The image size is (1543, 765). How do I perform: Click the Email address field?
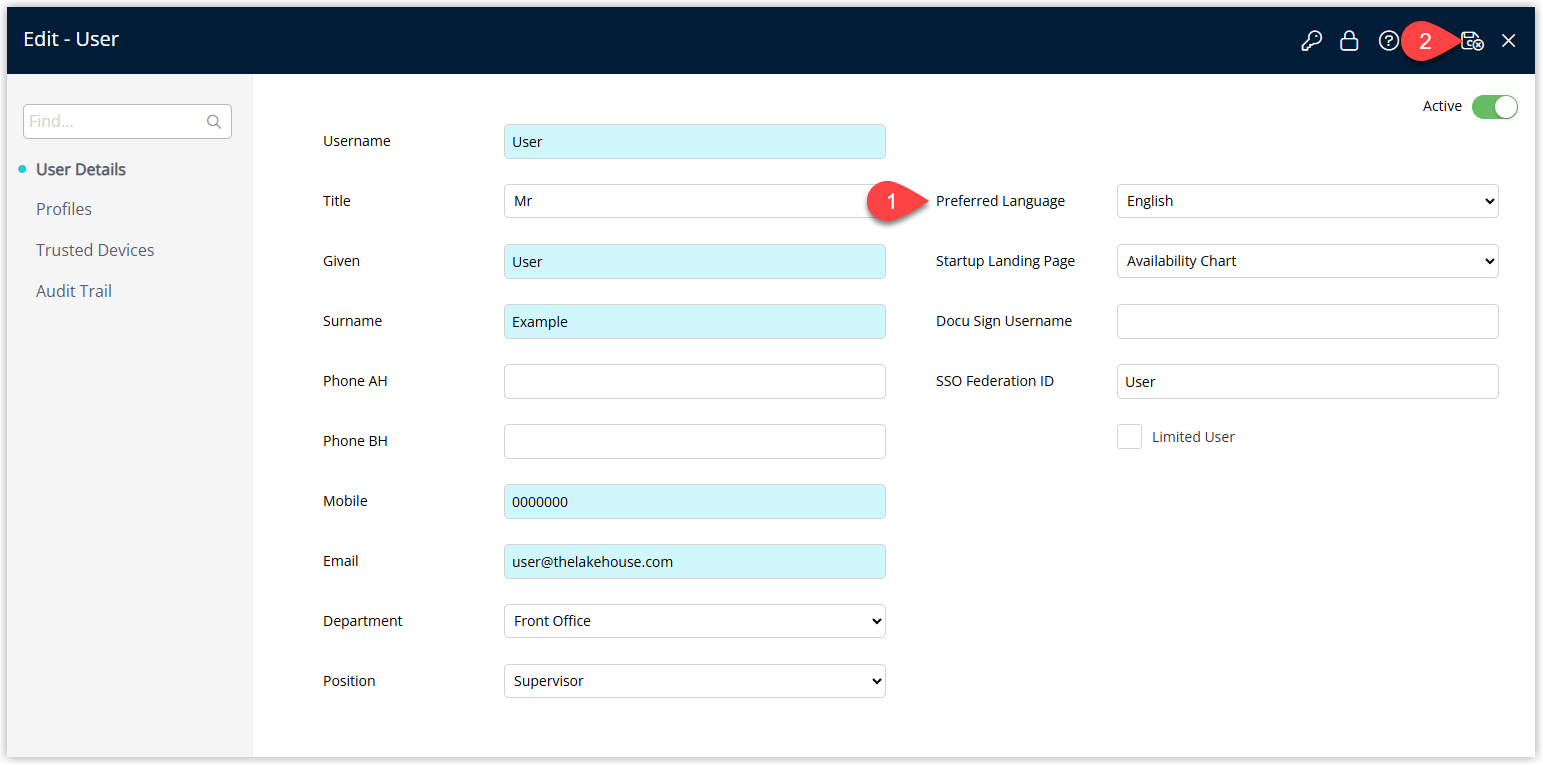click(694, 561)
